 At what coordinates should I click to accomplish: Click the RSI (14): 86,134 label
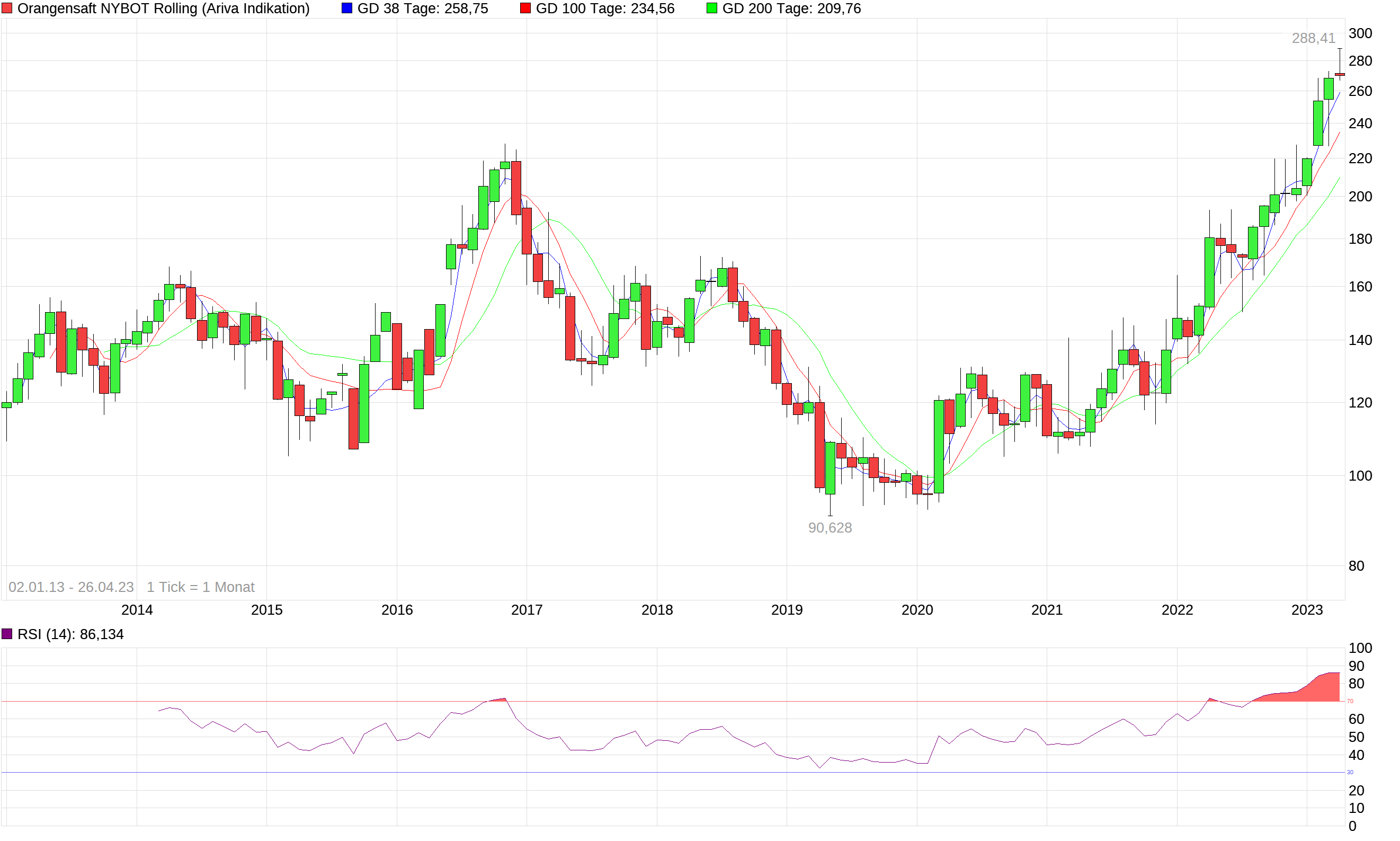point(70,634)
